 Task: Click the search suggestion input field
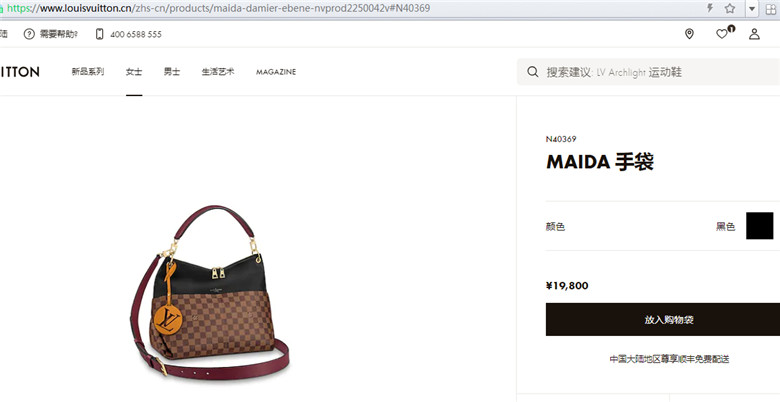click(x=648, y=72)
